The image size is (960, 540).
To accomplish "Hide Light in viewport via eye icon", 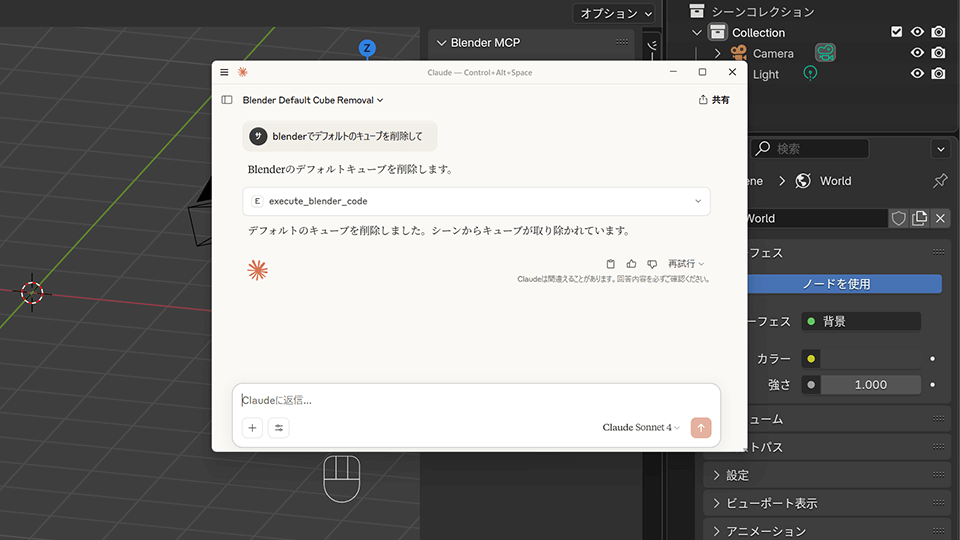I will 917,73.
